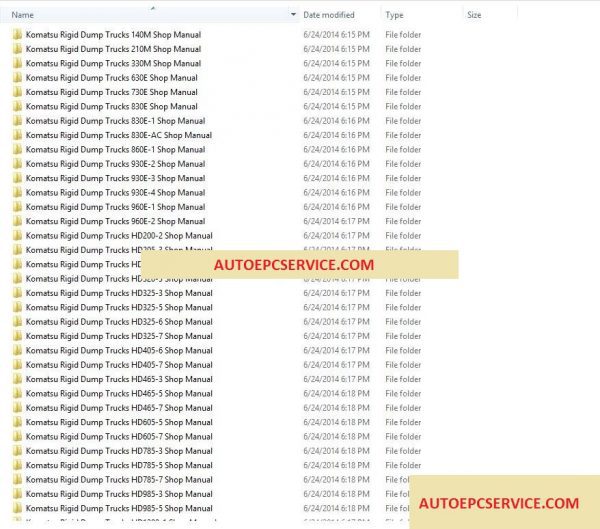This screenshot has height=529, width=600.
Task: Select 'Komatsu Rigid Dump Trucks HD325-6 Shop Manual' name
Action: (119, 322)
